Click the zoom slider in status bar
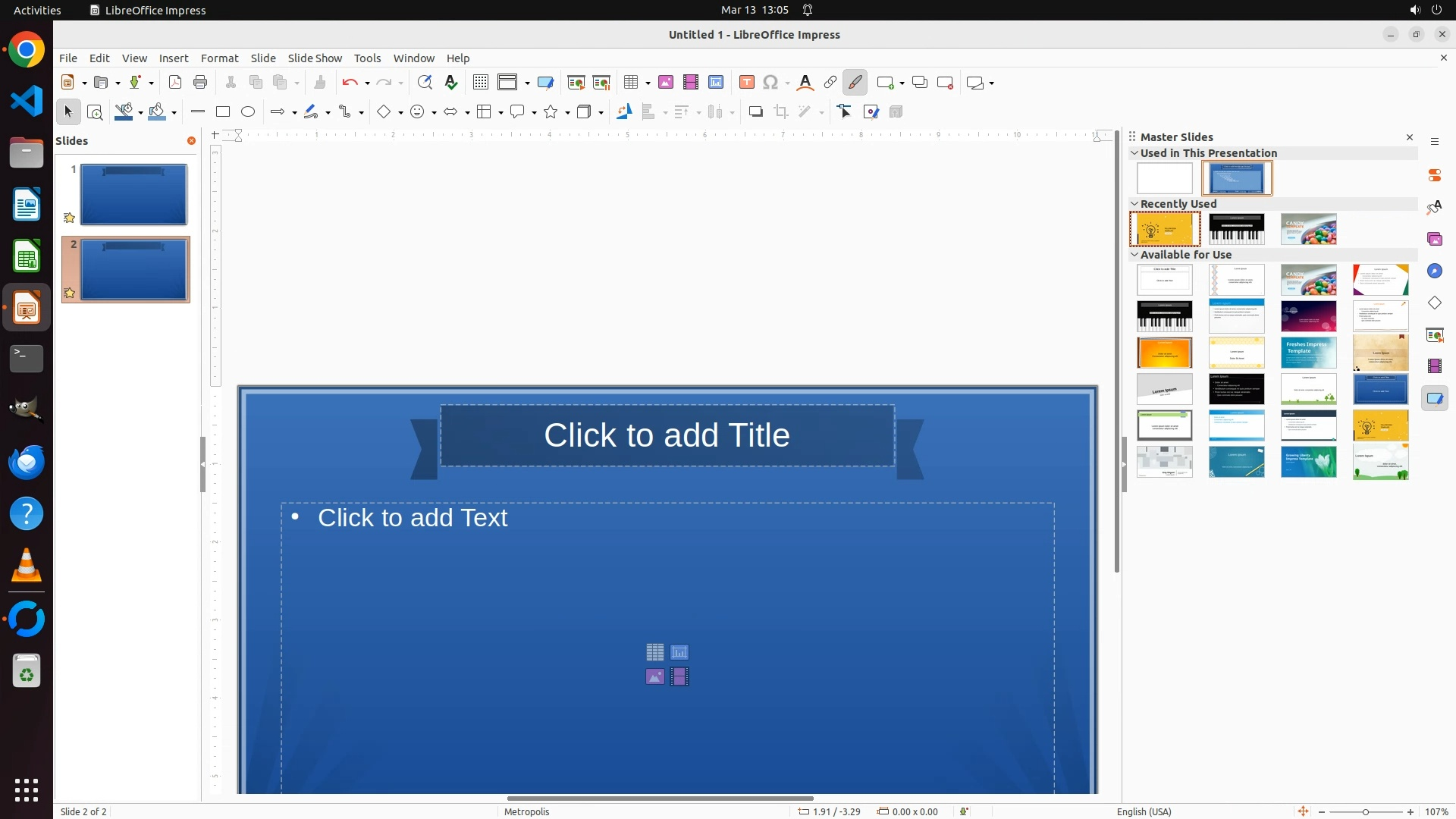The image size is (1456, 819). click(1366, 812)
